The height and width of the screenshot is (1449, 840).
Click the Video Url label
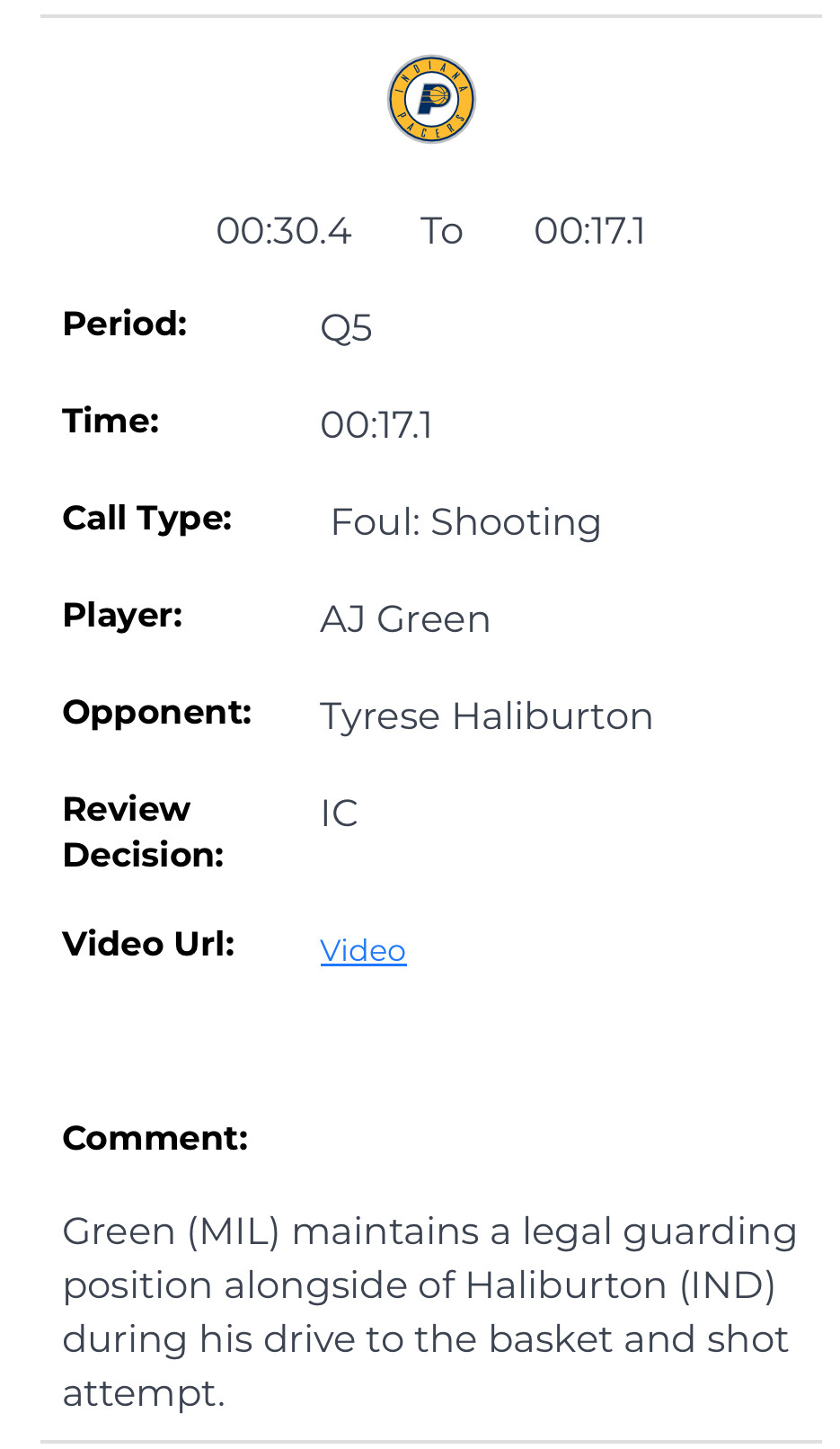click(148, 944)
